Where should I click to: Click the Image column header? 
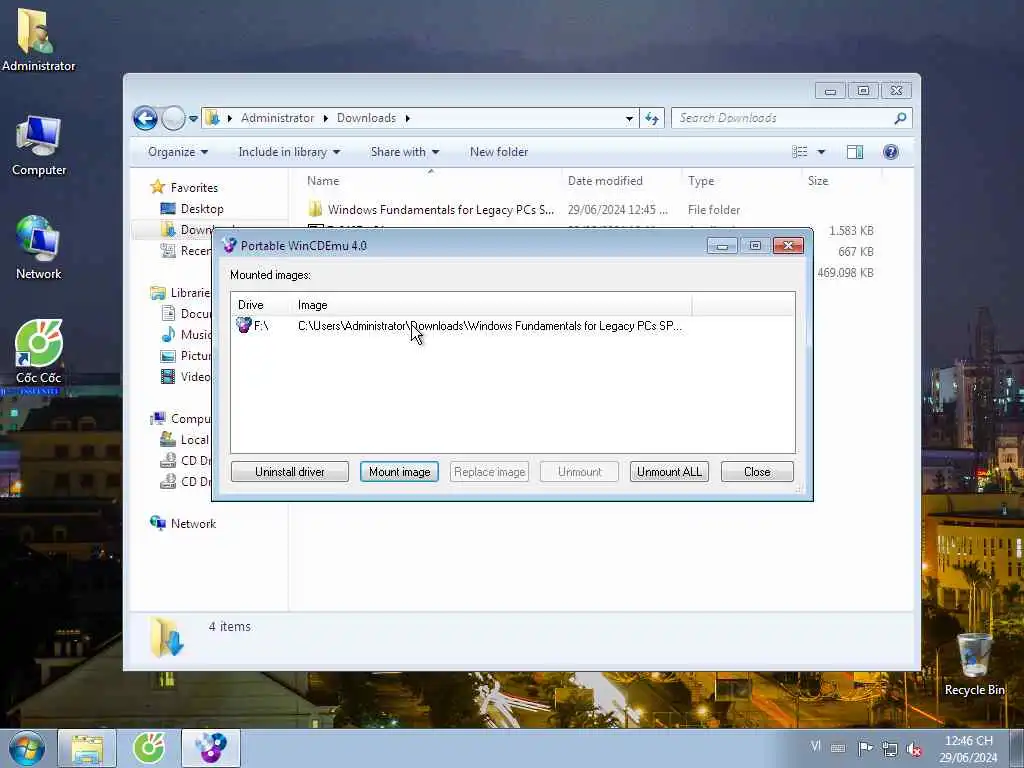click(x=493, y=305)
